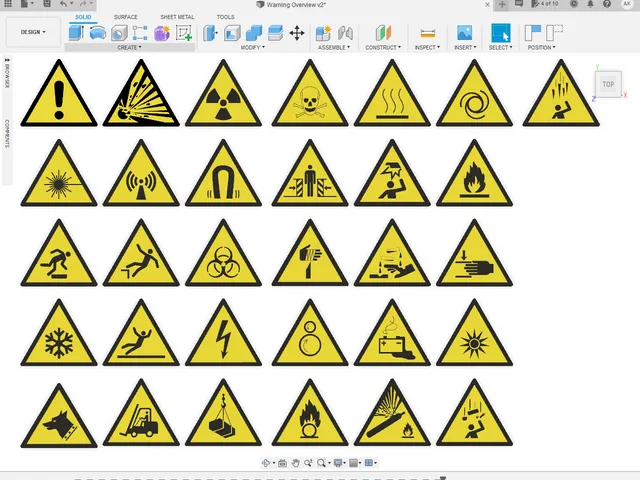The image size is (640, 480).
Task: Select the Measure tool icon
Action: 427,33
